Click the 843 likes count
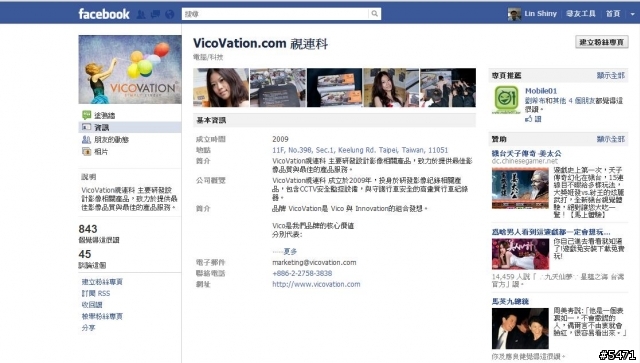This screenshot has height=363, width=640. (88, 229)
